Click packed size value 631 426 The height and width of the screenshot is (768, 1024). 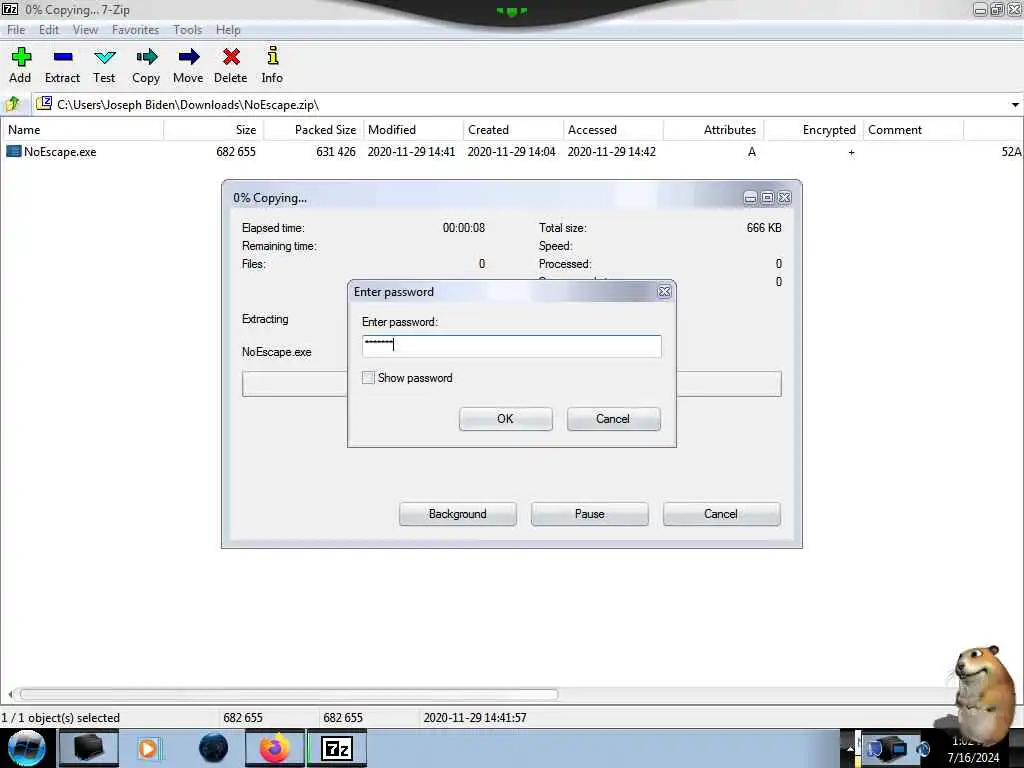click(336, 152)
